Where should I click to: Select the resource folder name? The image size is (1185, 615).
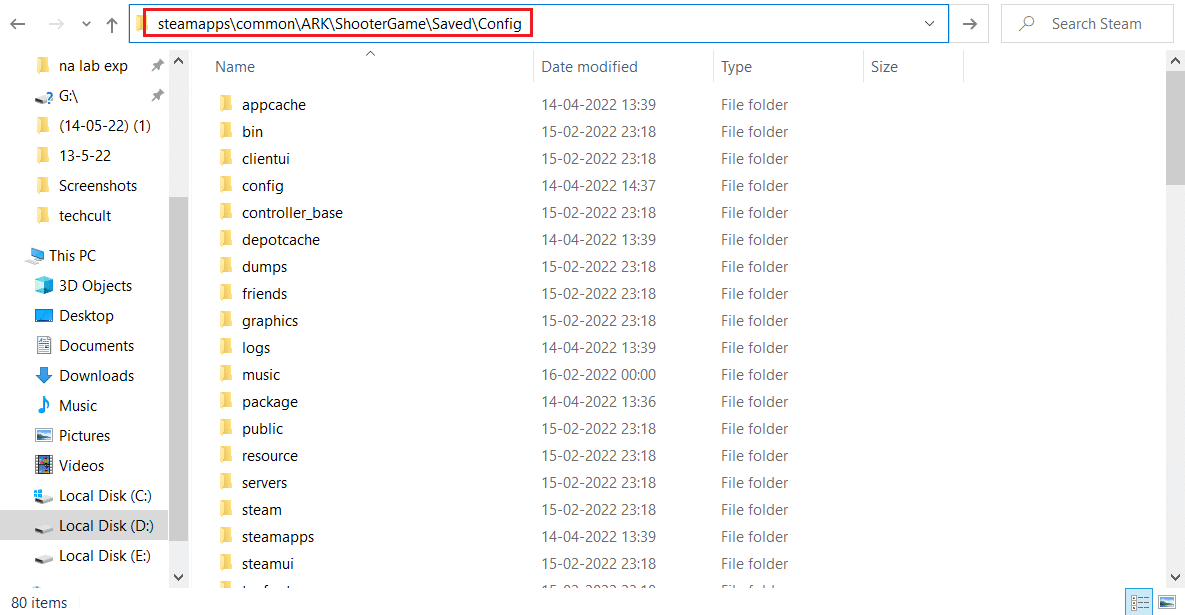(270, 456)
